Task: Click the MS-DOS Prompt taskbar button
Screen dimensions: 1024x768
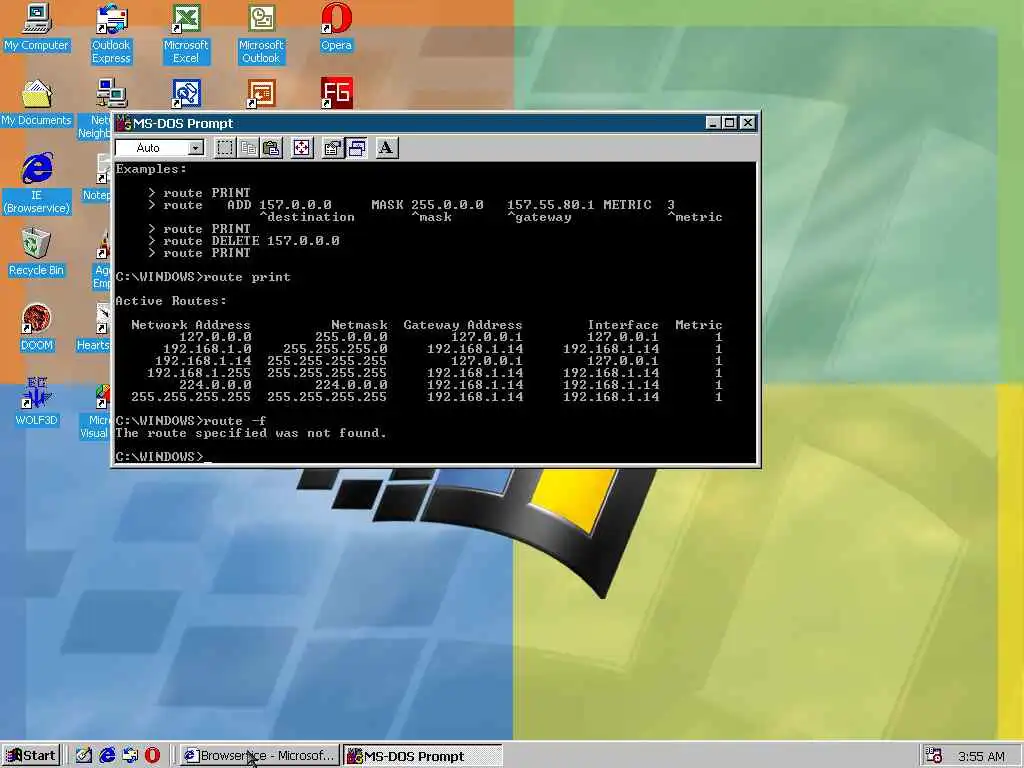Action: coord(423,756)
